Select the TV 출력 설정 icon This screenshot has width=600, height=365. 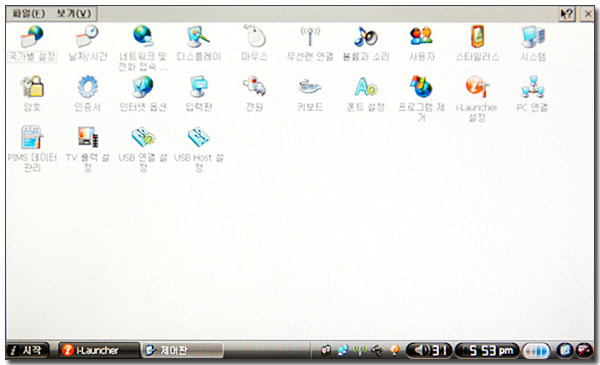click(88, 137)
